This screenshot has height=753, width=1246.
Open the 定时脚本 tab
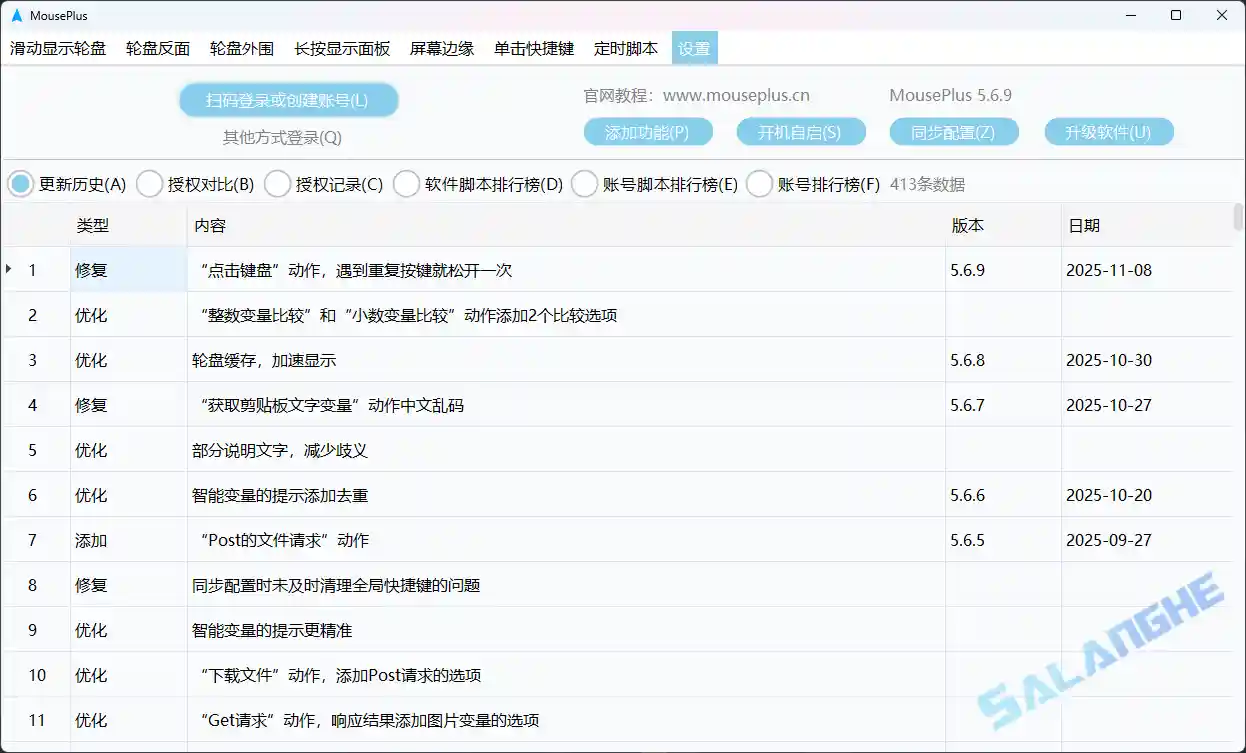tap(626, 47)
